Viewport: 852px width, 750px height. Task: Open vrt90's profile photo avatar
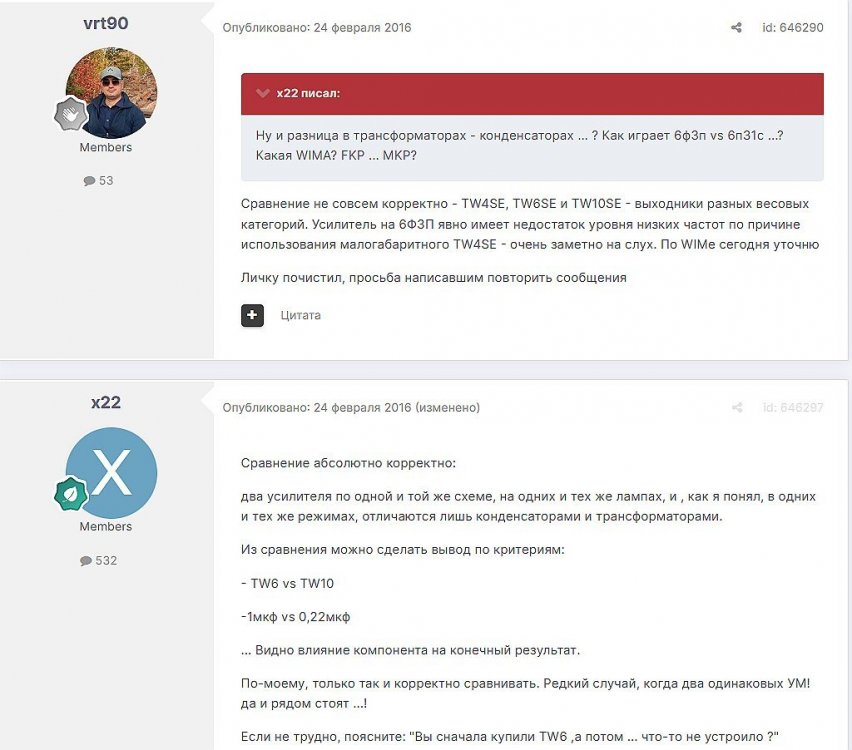(111, 92)
